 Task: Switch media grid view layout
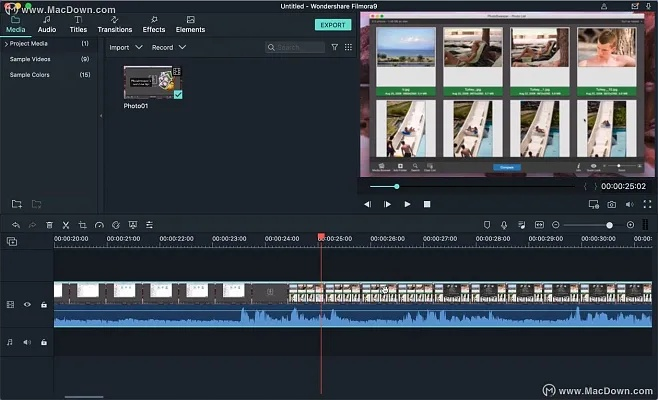(x=348, y=47)
